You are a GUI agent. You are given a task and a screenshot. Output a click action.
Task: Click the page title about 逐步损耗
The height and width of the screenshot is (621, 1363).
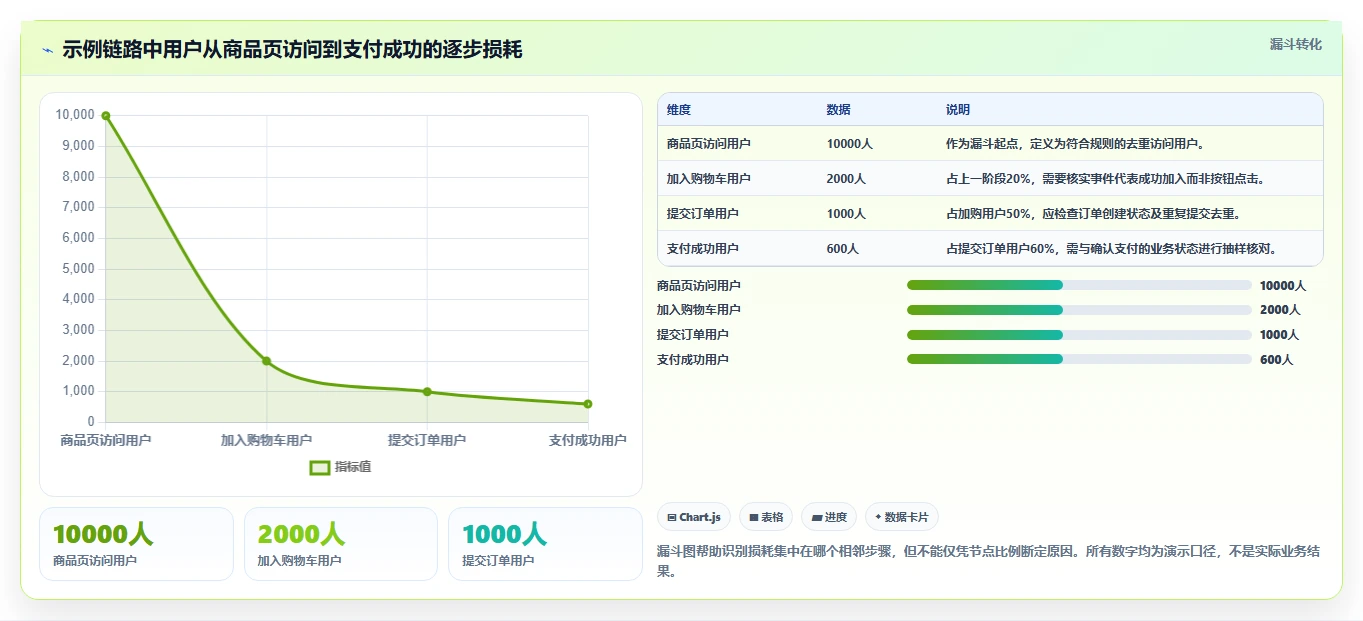pyautogui.click(x=292, y=50)
